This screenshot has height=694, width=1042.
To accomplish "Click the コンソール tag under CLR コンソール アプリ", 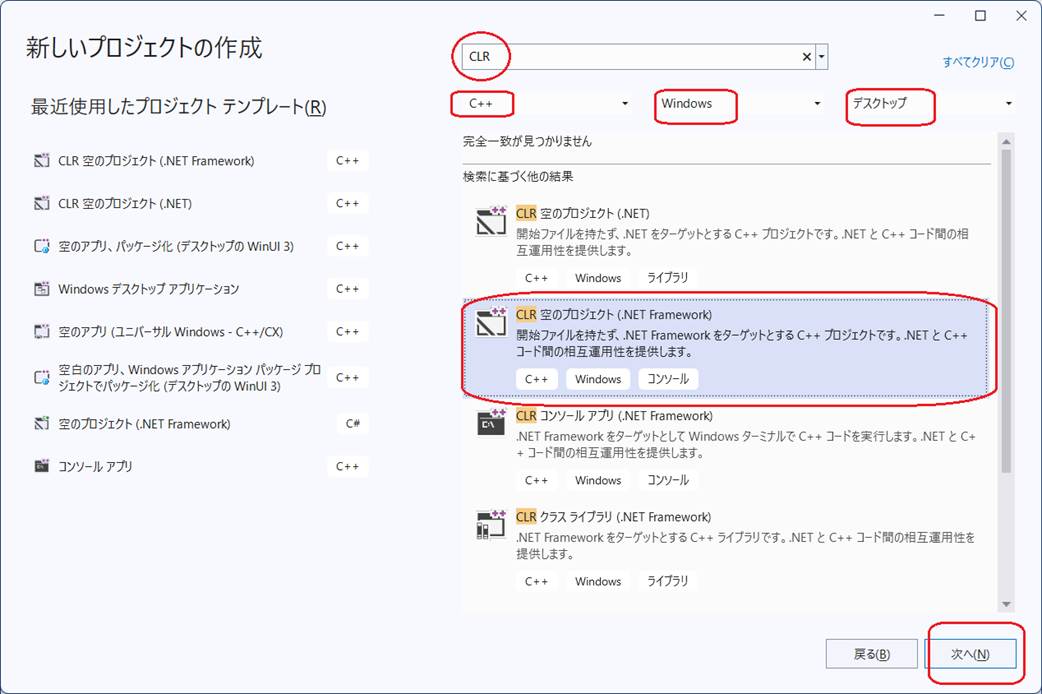I will [668, 480].
